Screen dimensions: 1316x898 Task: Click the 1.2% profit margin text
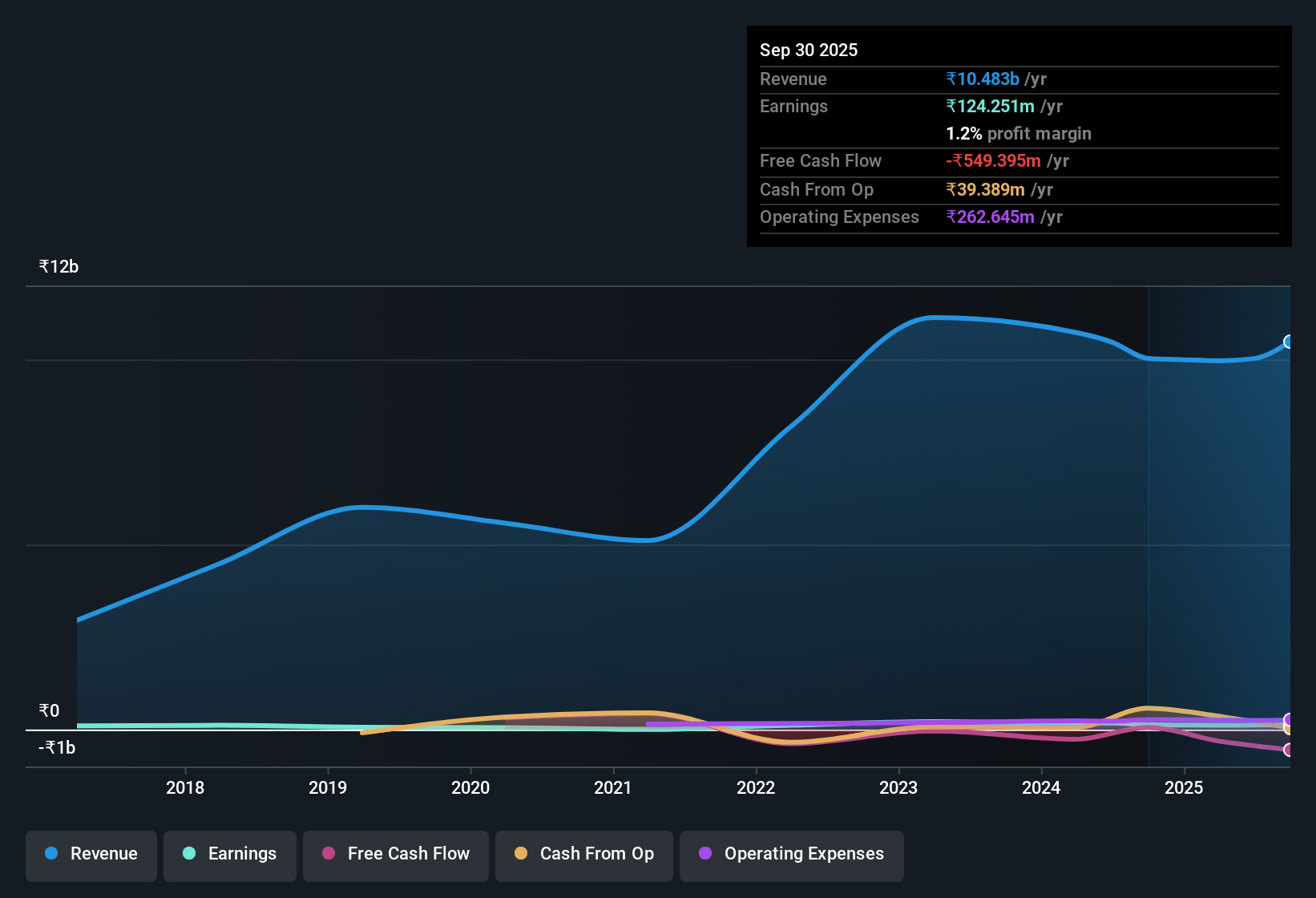tap(1018, 134)
